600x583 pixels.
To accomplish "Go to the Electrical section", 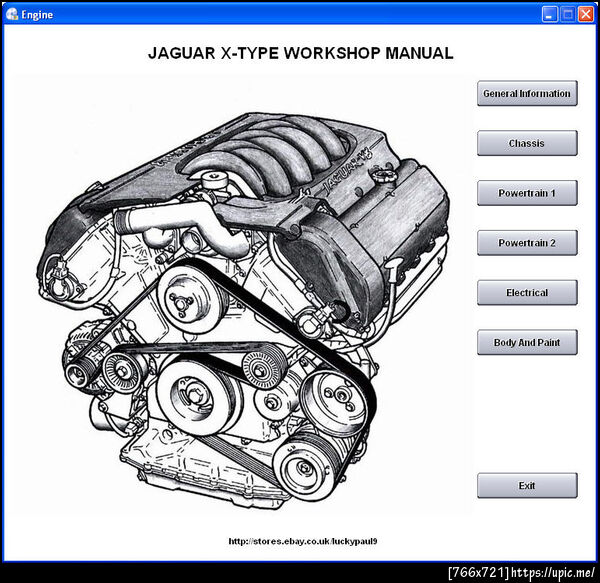I will point(527,292).
